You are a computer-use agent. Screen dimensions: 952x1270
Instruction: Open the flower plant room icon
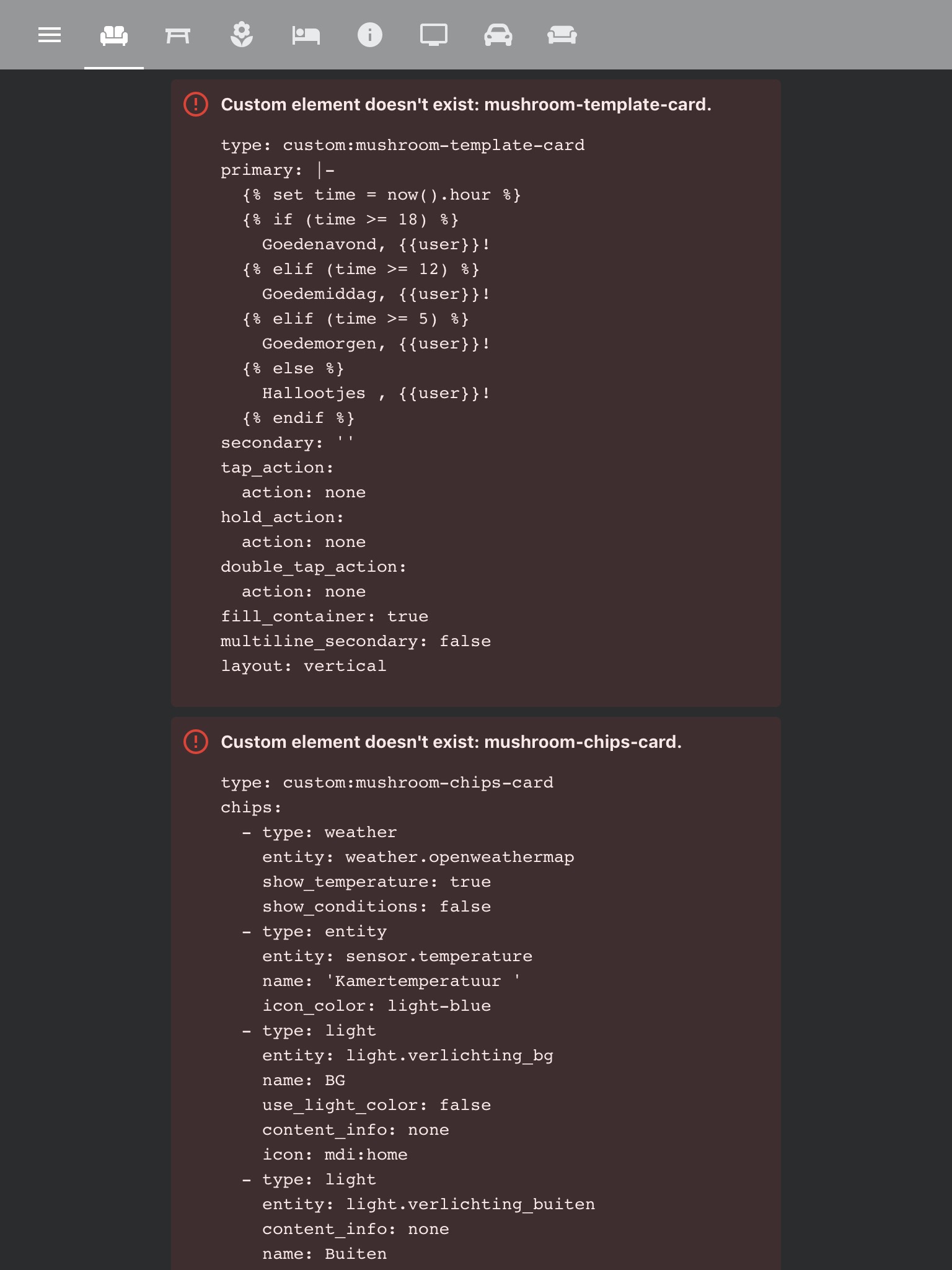click(x=242, y=35)
